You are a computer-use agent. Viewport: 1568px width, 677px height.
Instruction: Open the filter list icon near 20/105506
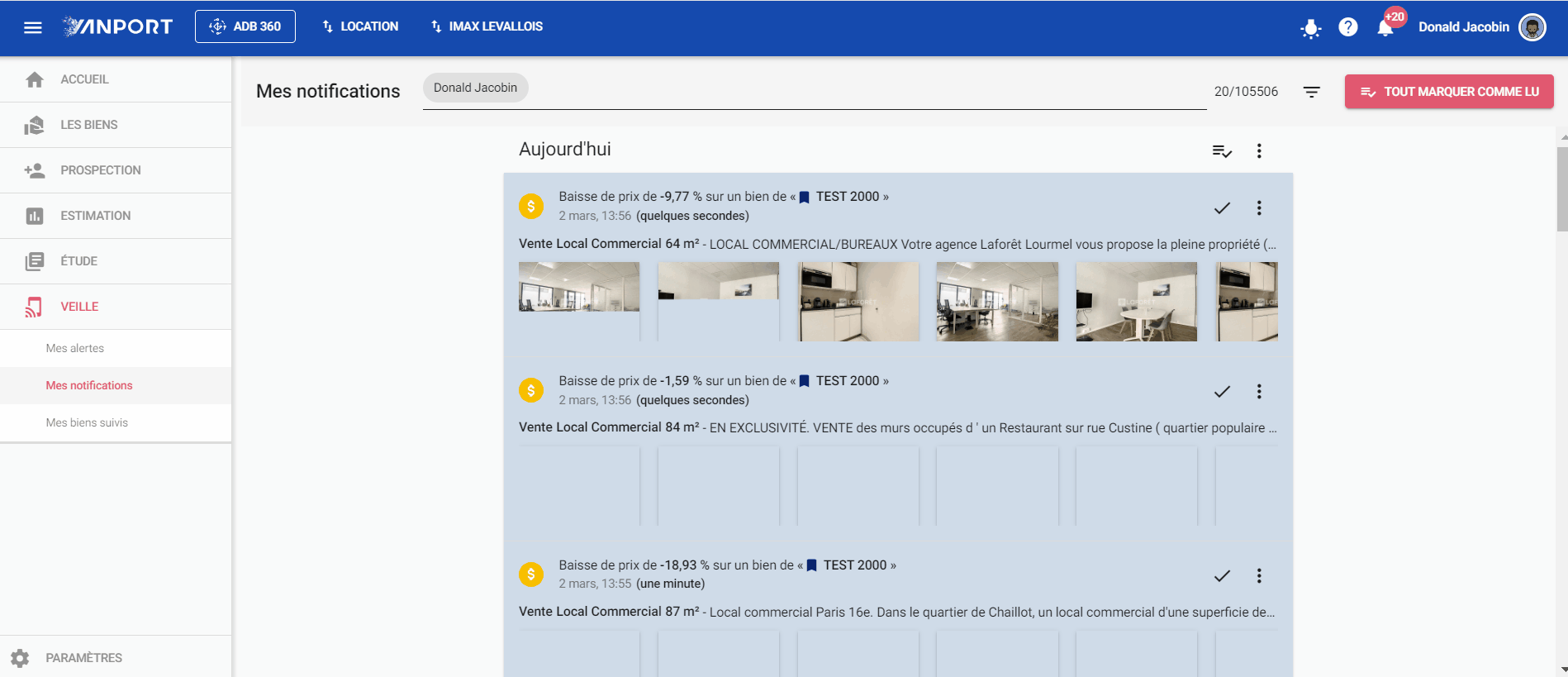click(x=1311, y=92)
